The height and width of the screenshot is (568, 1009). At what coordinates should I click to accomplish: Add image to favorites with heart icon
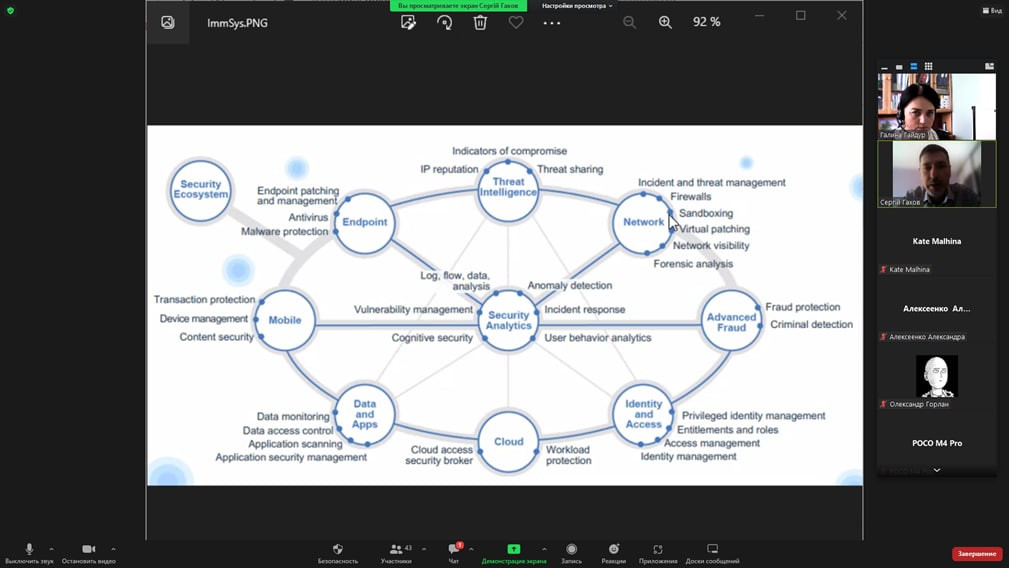(x=516, y=23)
